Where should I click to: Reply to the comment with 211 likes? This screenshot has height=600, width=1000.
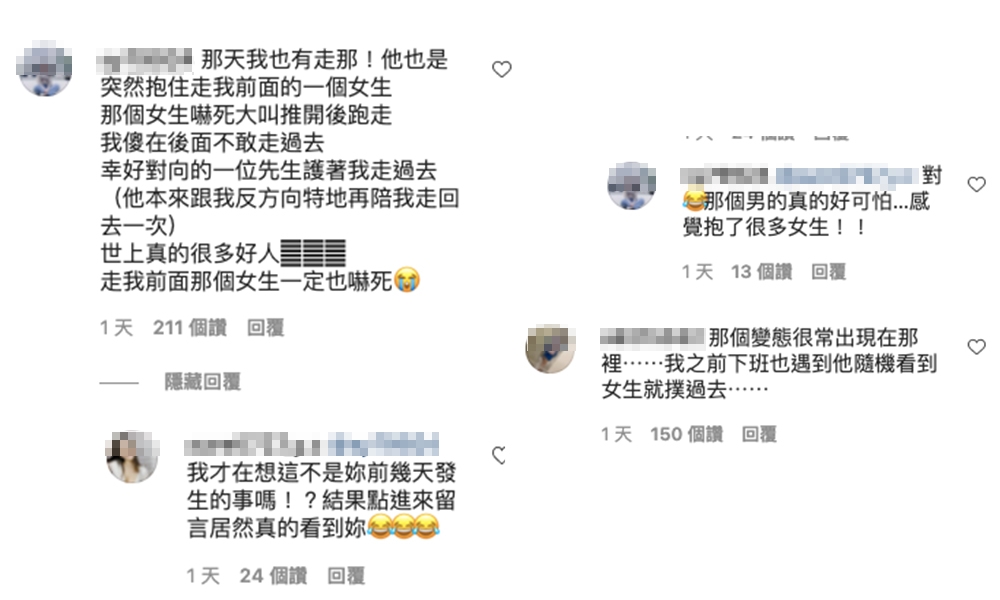pyautogui.click(x=265, y=328)
